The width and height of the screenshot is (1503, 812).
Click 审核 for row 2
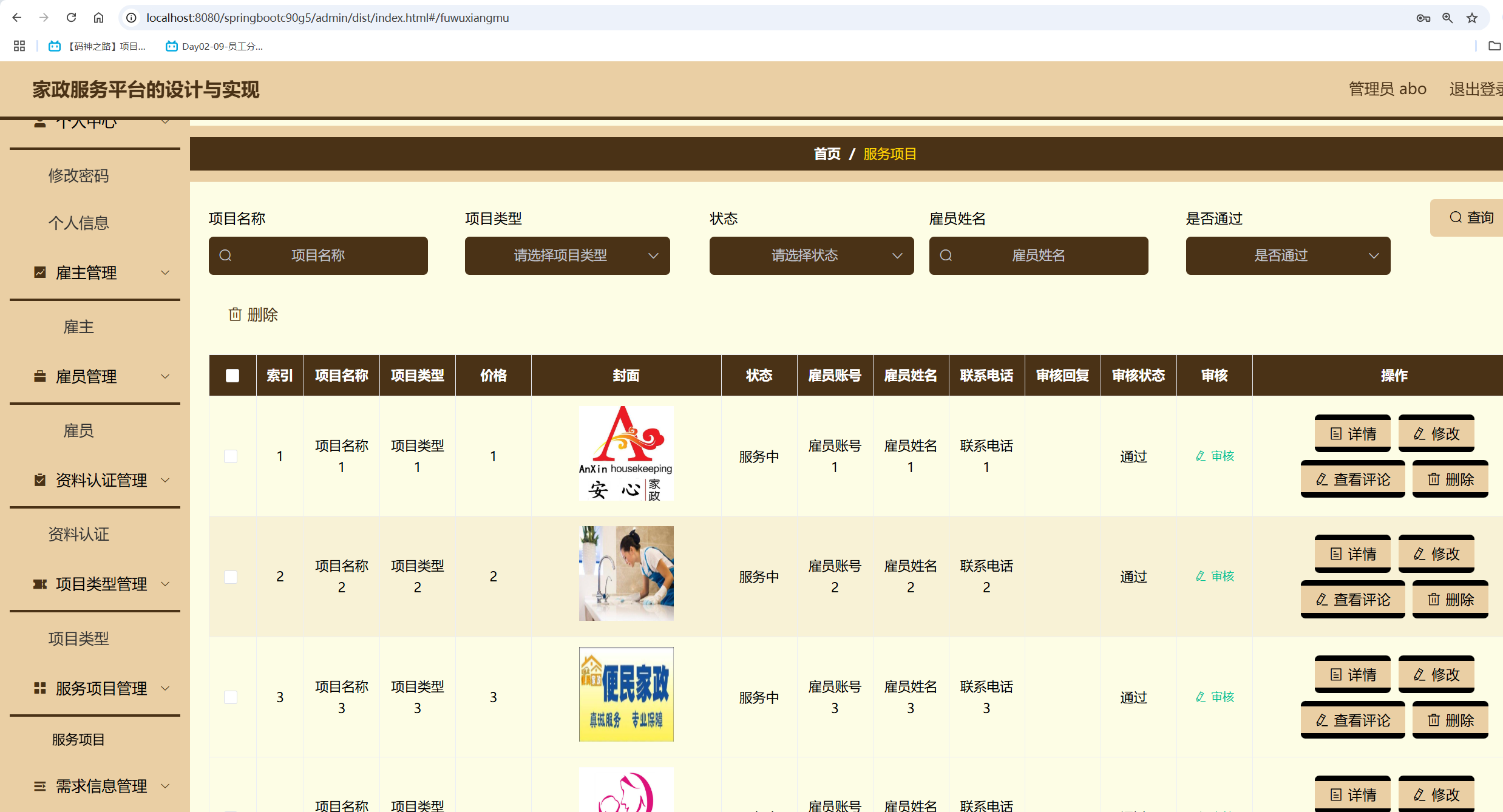(1215, 576)
